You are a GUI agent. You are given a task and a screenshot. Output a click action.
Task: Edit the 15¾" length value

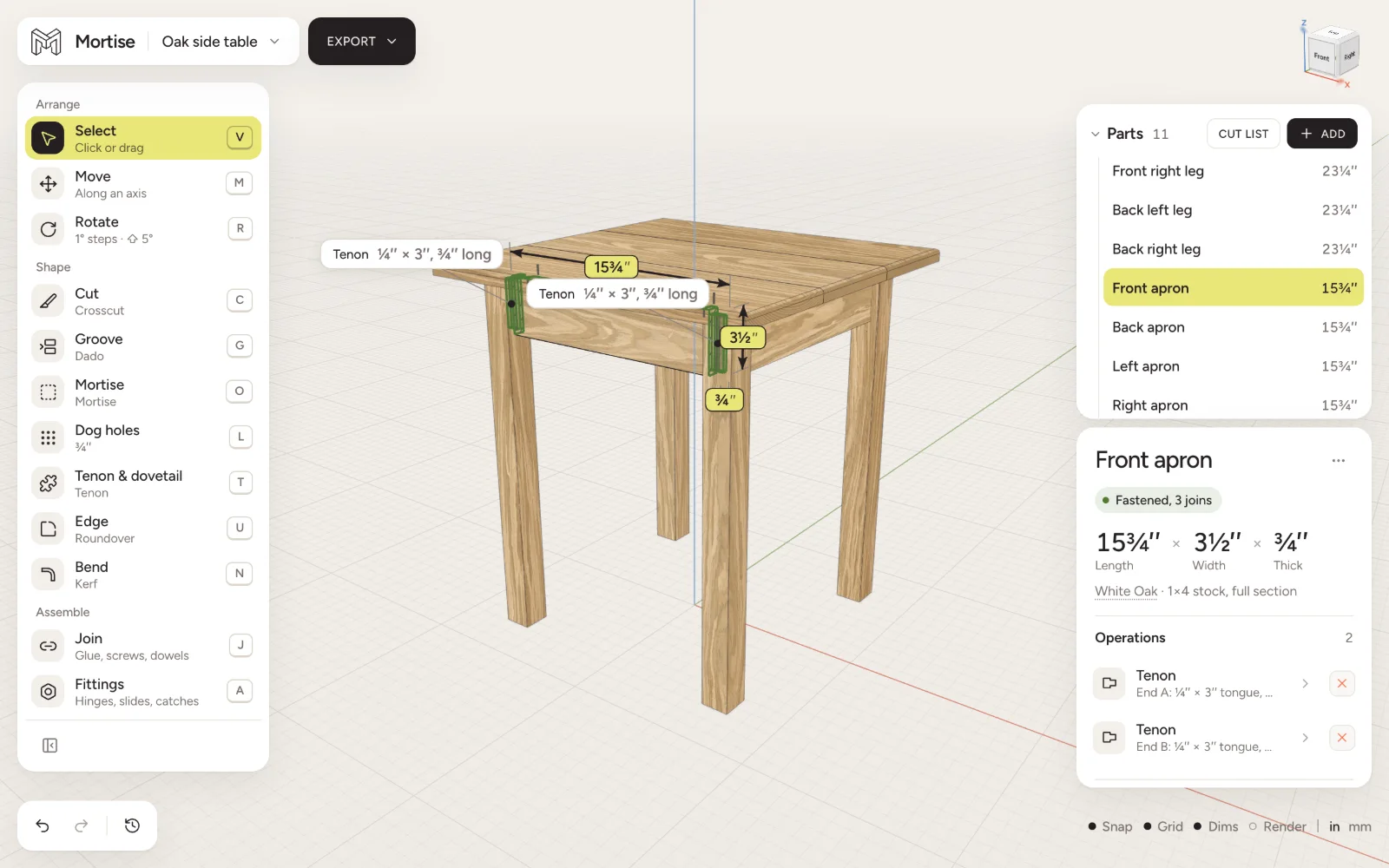(x=1129, y=542)
